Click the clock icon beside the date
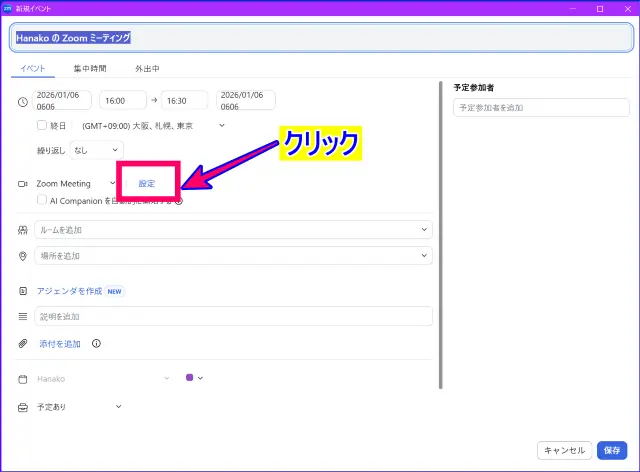Image resolution: width=640 pixels, height=472 pixels. [23, 101]
